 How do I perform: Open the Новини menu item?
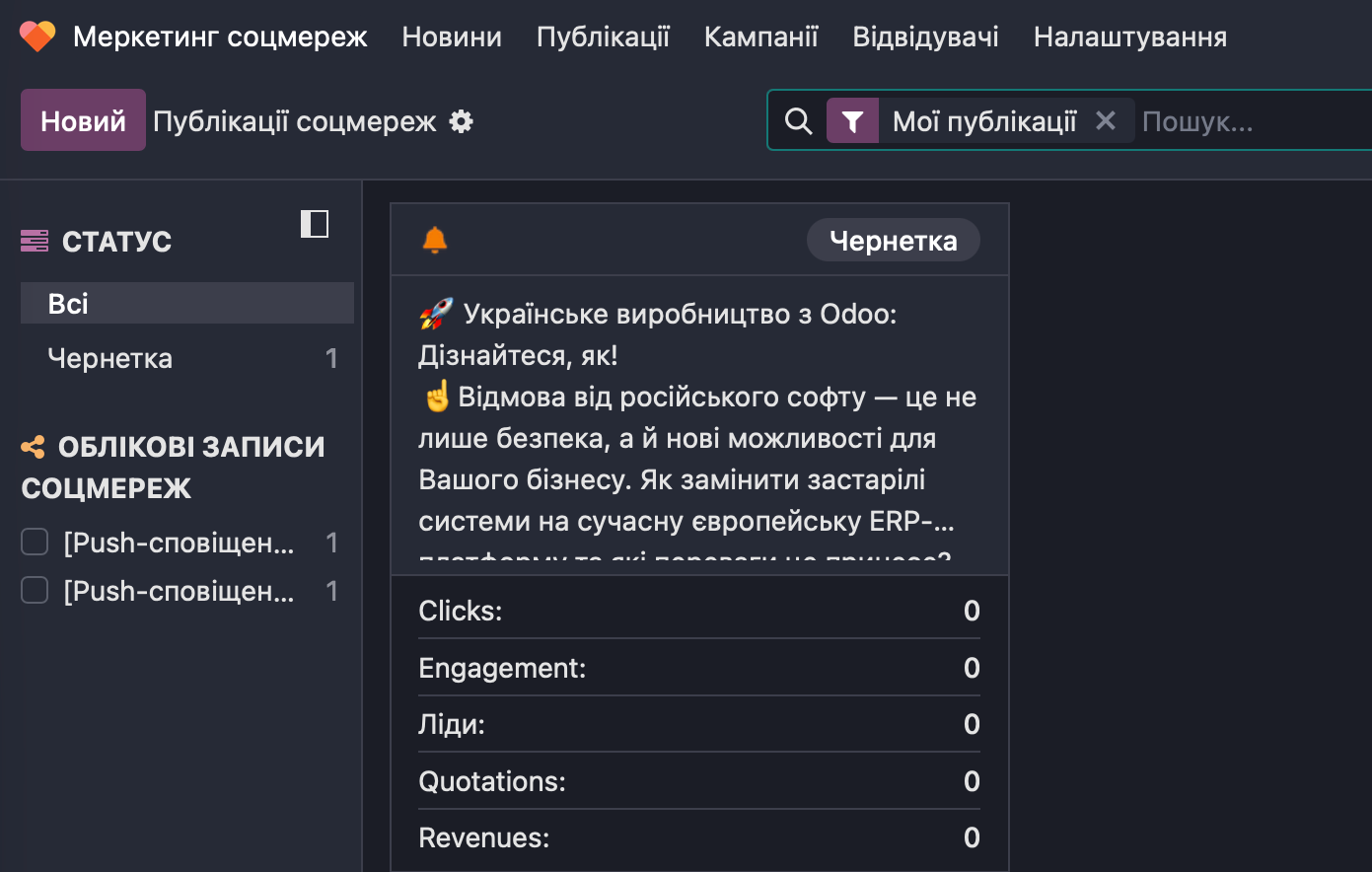(452, 36)
